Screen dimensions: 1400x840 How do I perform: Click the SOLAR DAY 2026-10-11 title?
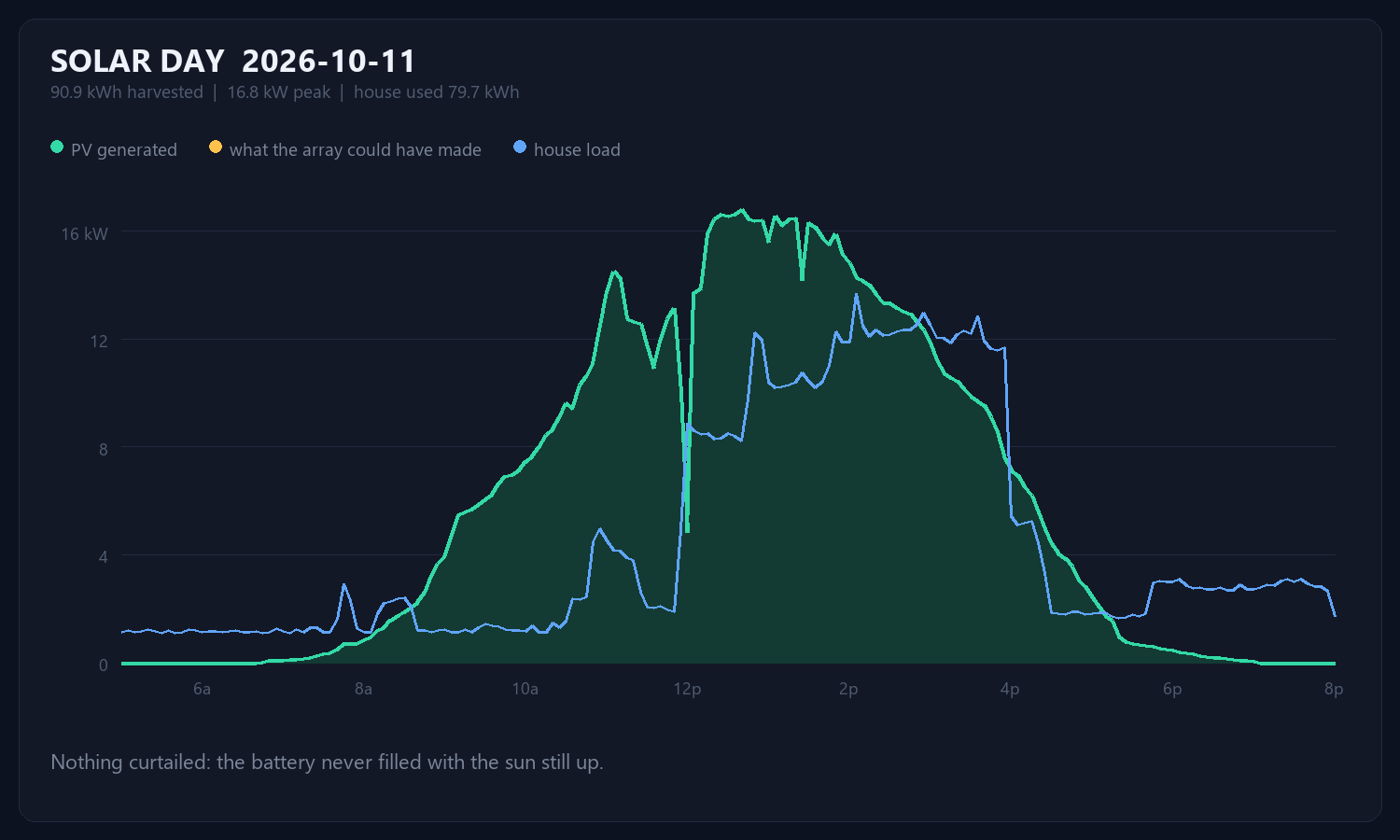point(232,62)
